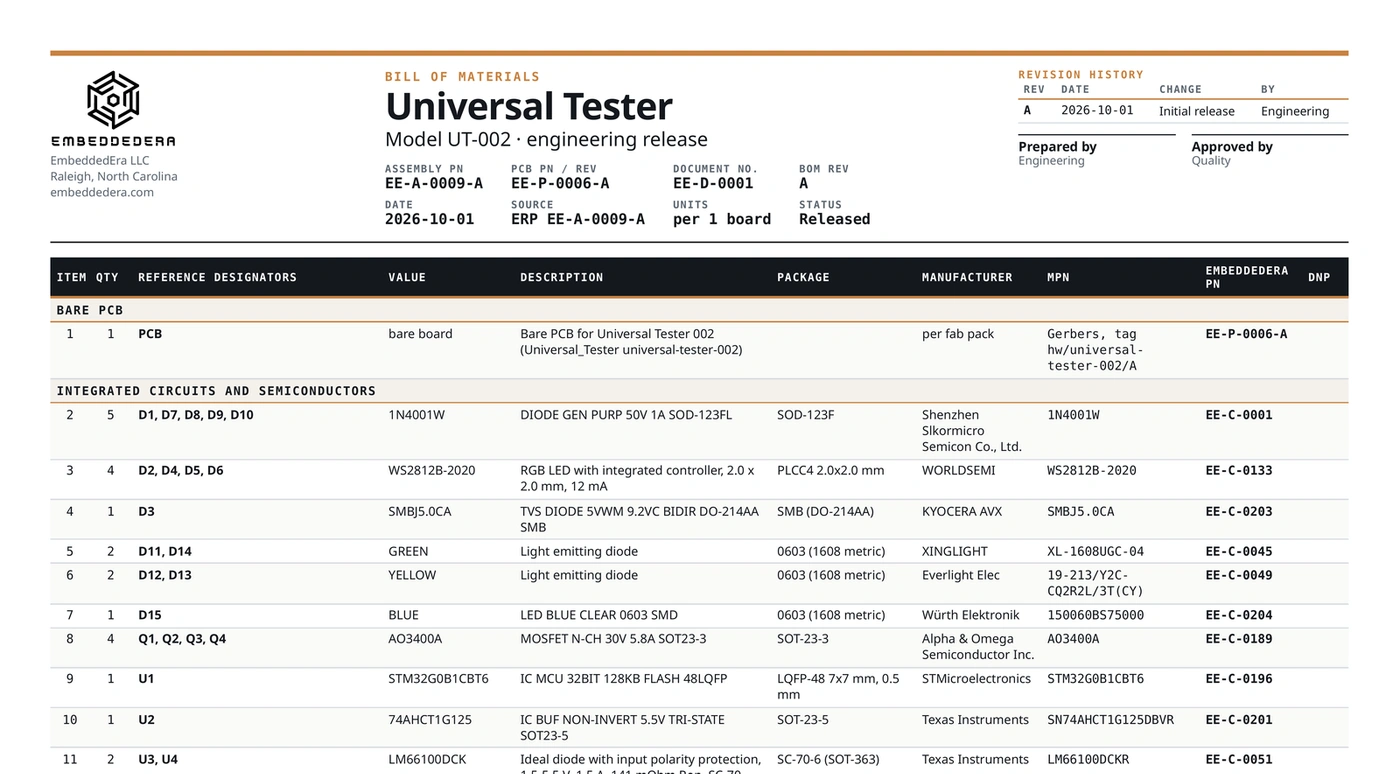Viewport: 1400px width, 774px height.
Task: Click the "Released" status value
Action: coord(834,219)
